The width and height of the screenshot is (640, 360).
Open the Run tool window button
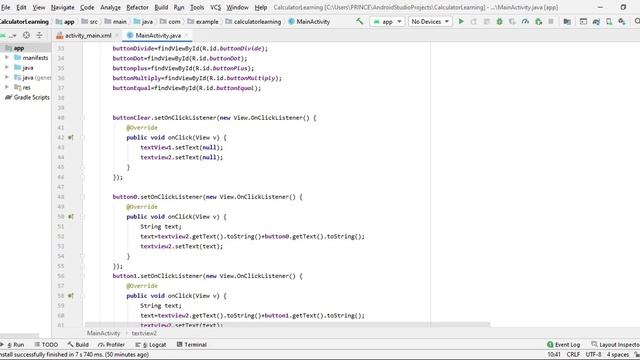pyautogui.click(x=13, y=344)
